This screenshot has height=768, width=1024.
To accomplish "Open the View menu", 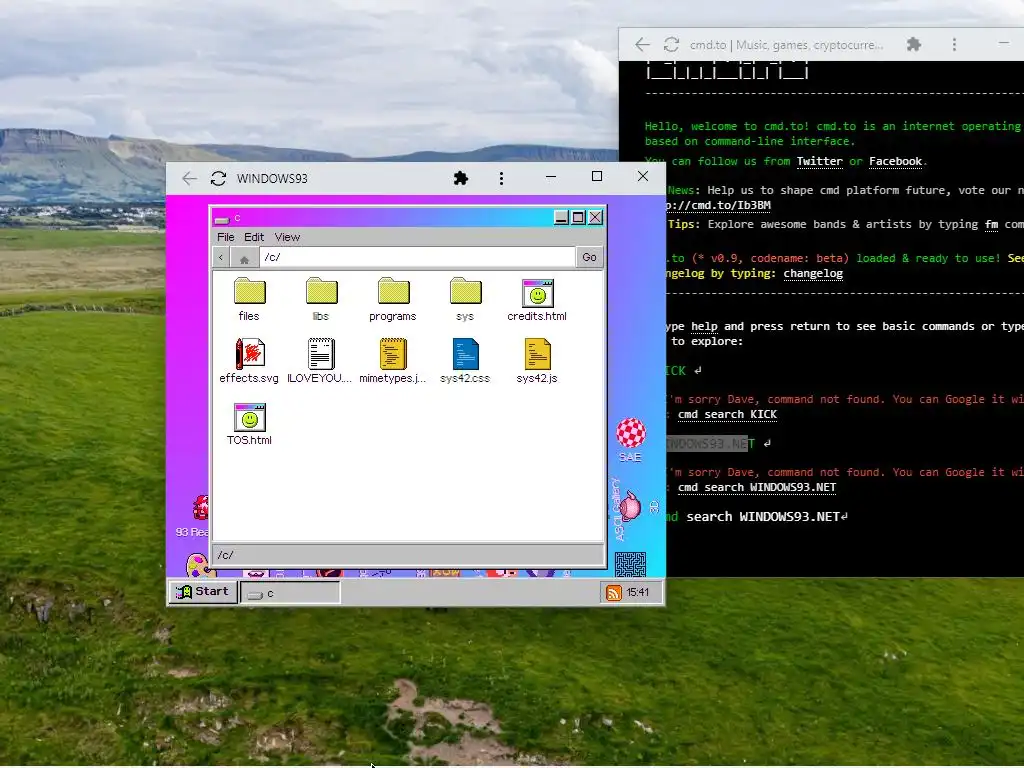I will point(287,237).
